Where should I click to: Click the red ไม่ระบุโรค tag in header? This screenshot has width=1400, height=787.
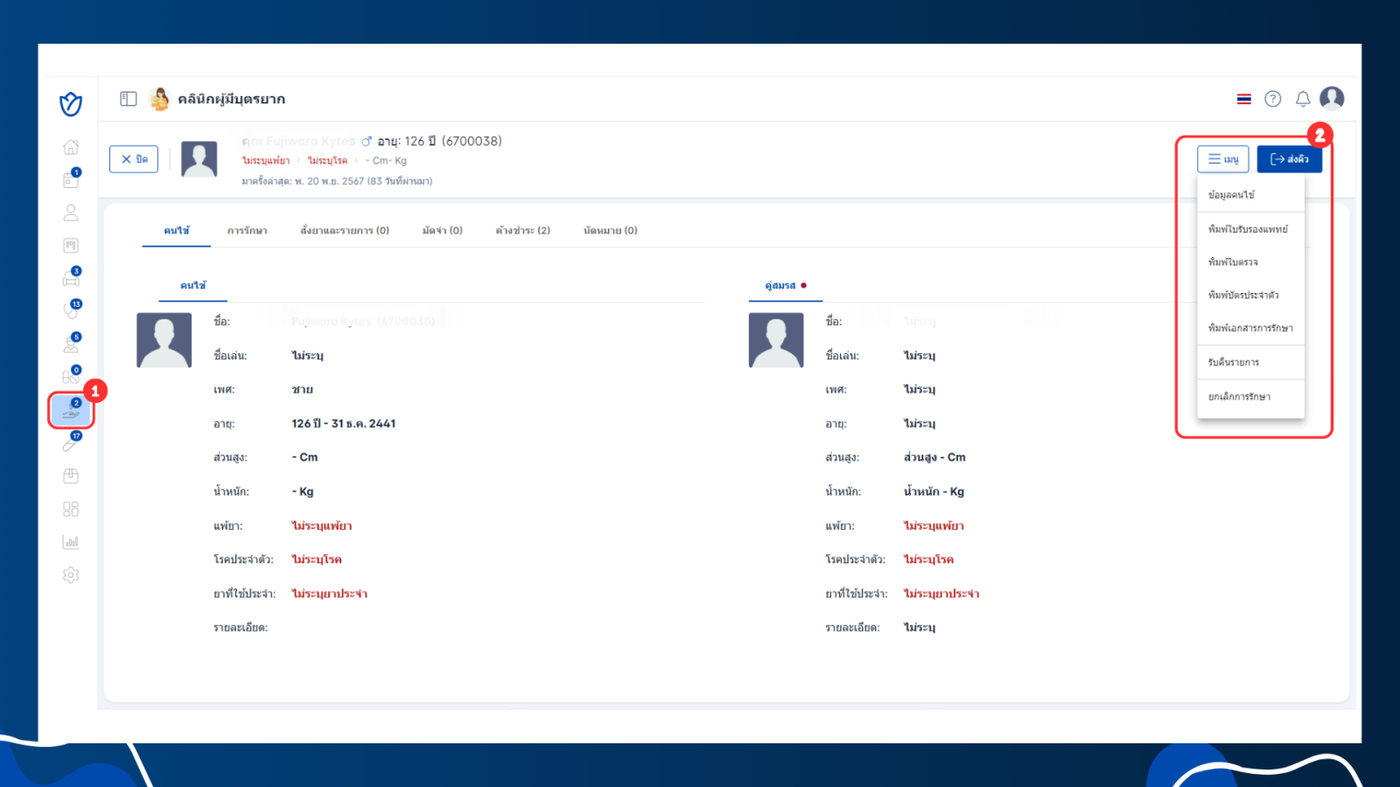tap(326, 160)
